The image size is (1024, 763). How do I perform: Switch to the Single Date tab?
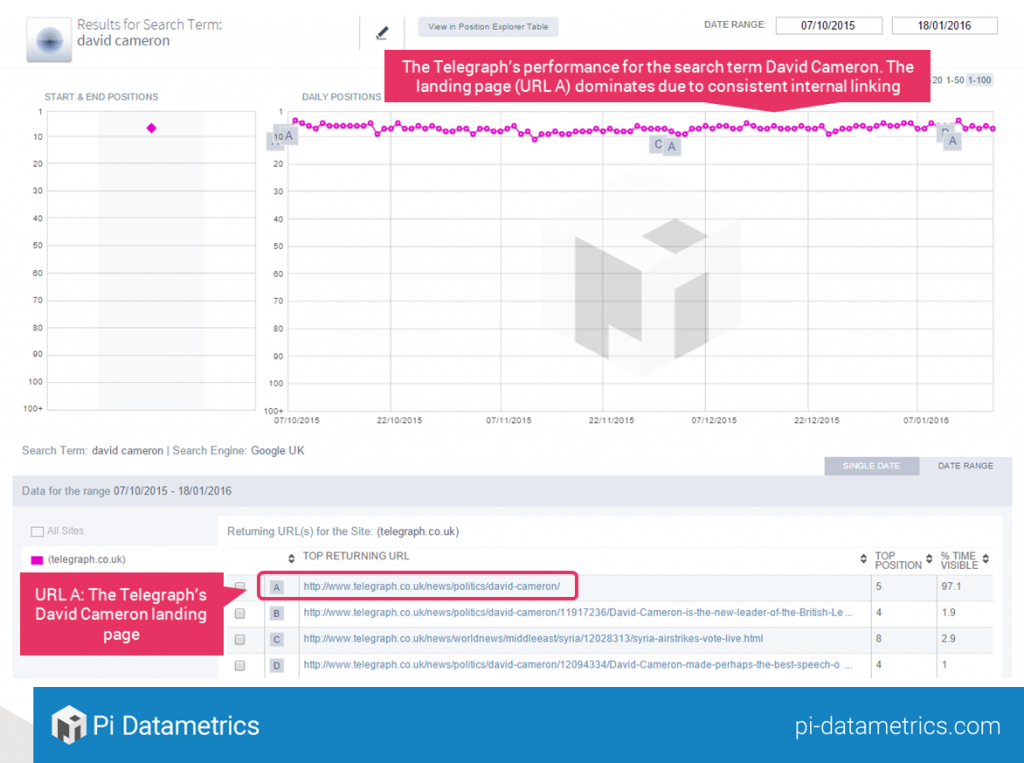click(x=871, y=466)
